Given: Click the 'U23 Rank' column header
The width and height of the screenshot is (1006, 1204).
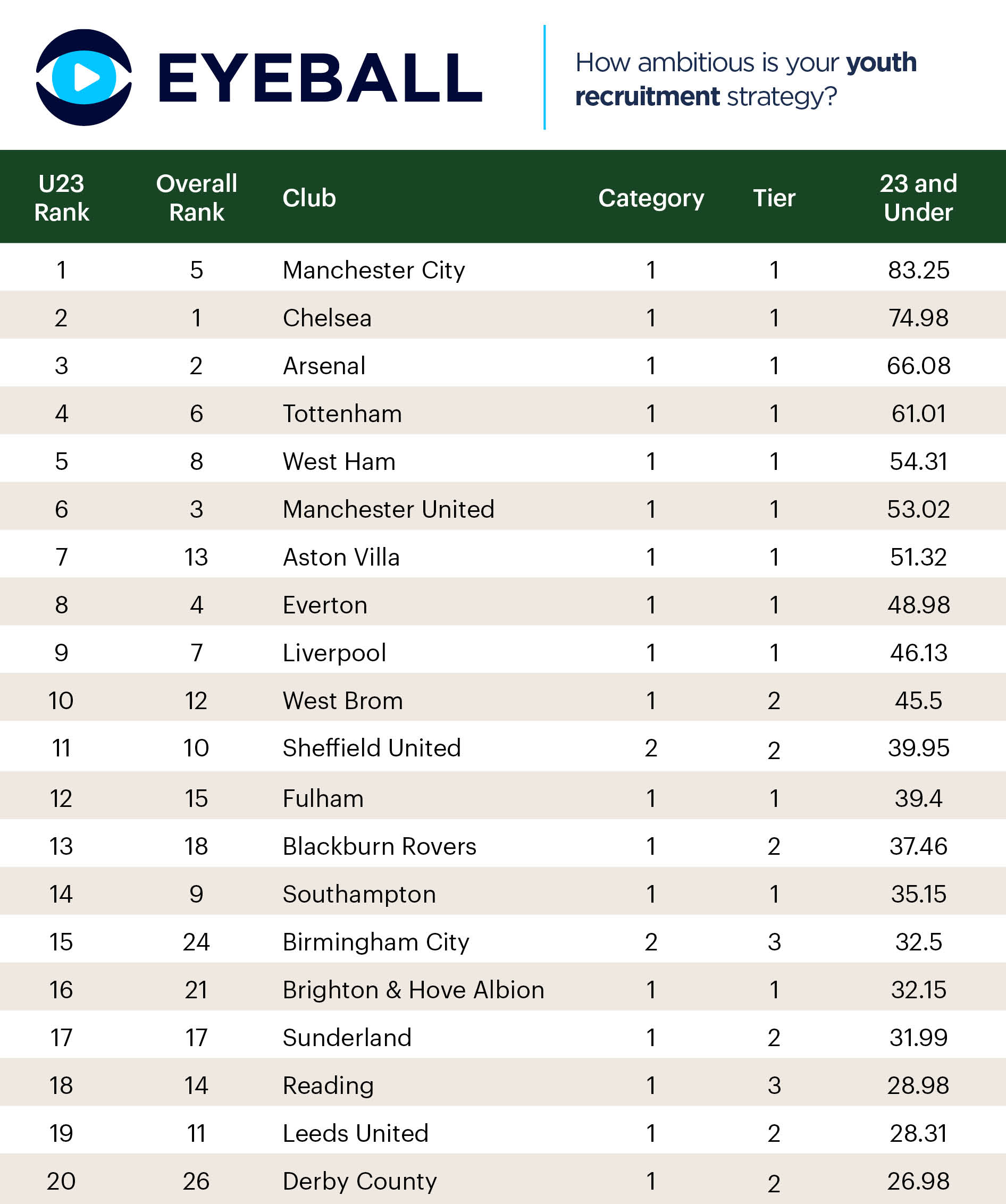Looking at the screenshot, I should click(x=61, y=198).
